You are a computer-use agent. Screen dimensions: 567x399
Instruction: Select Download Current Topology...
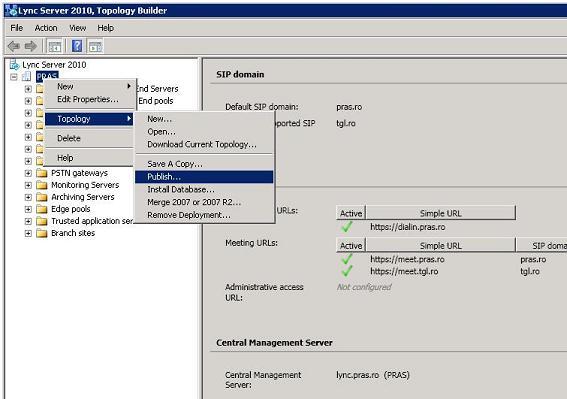click(x=204, y=144)
